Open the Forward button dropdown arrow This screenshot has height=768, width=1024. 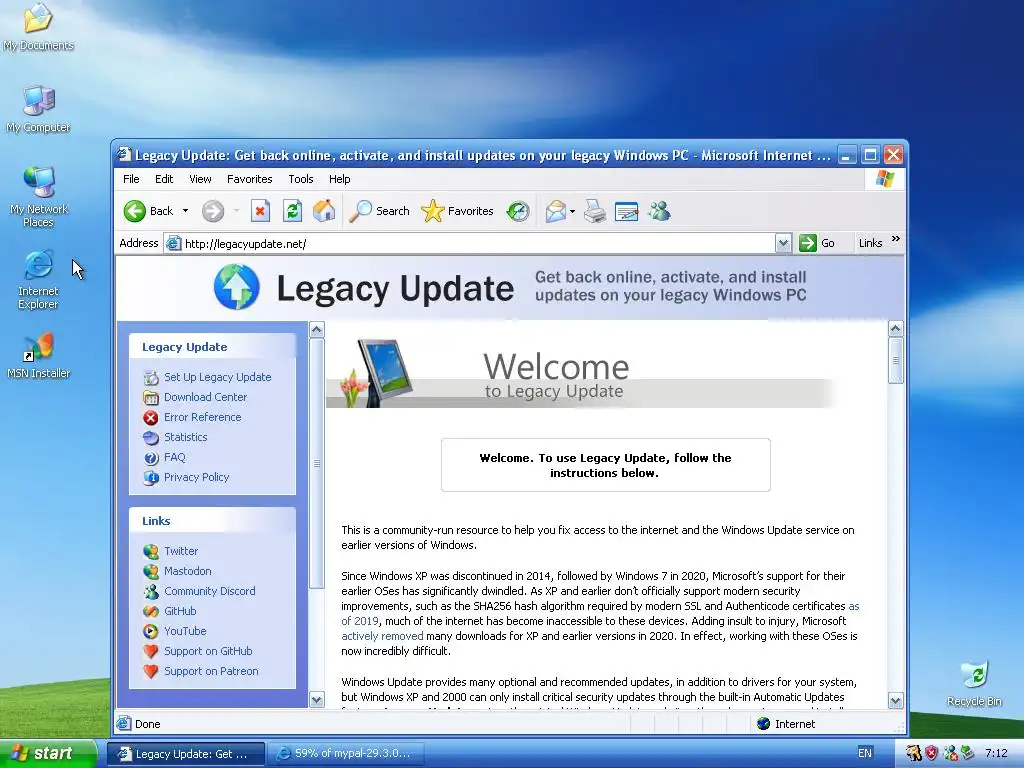coord(236,211)
